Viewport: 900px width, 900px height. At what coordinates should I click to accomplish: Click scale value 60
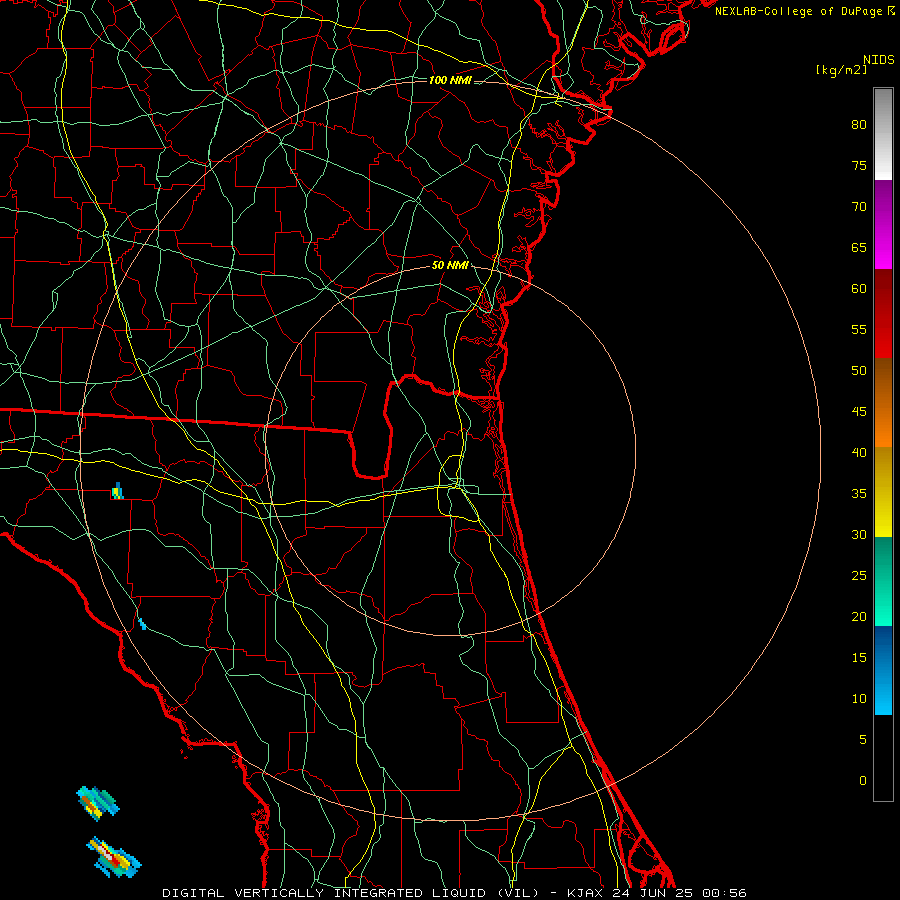click(x=859, y=289)
